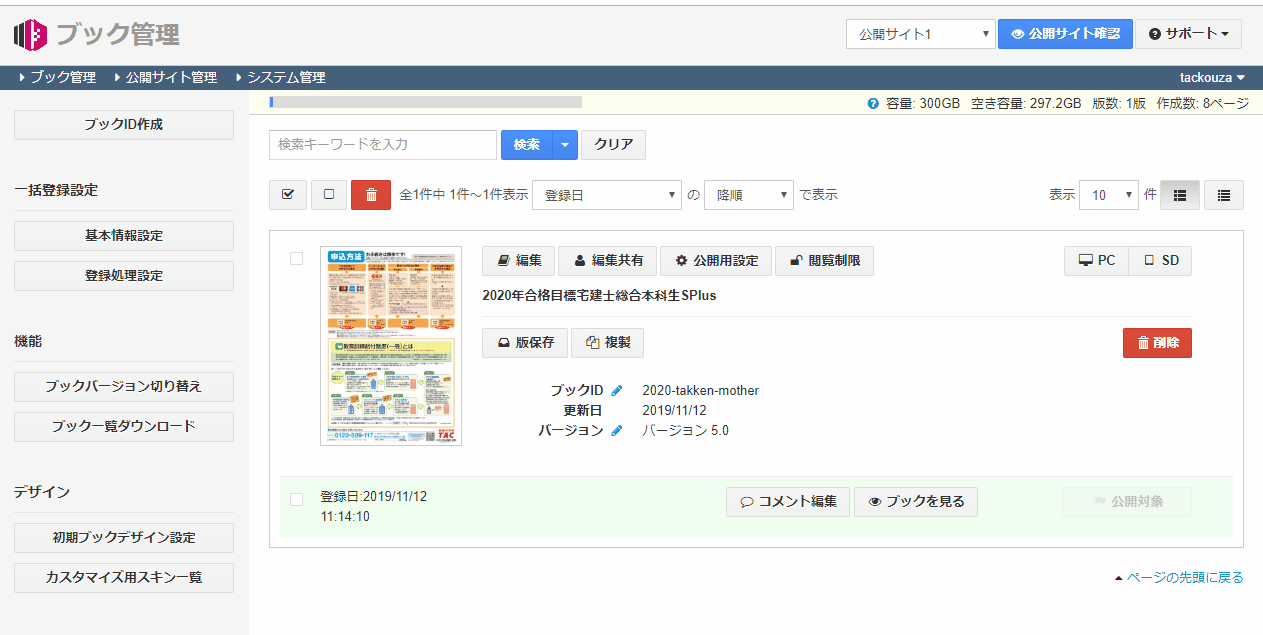This screenshot has height=635, width=1263.
Task: Open the 公開サイト1 site dropdown
Action: point(920,34)
